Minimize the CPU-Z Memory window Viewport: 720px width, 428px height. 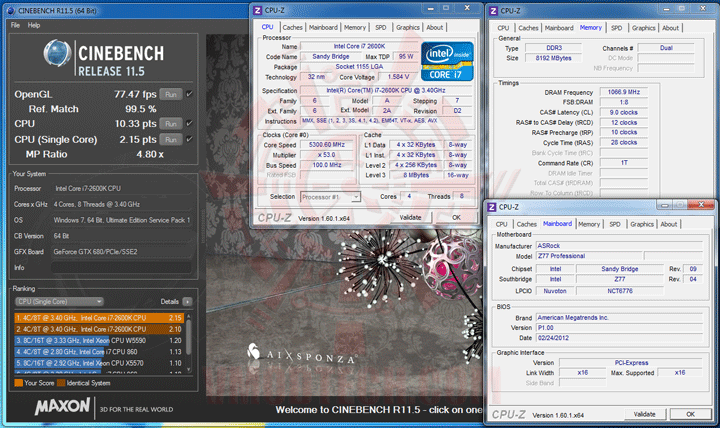pyautogui.click(x=666, y=9)
